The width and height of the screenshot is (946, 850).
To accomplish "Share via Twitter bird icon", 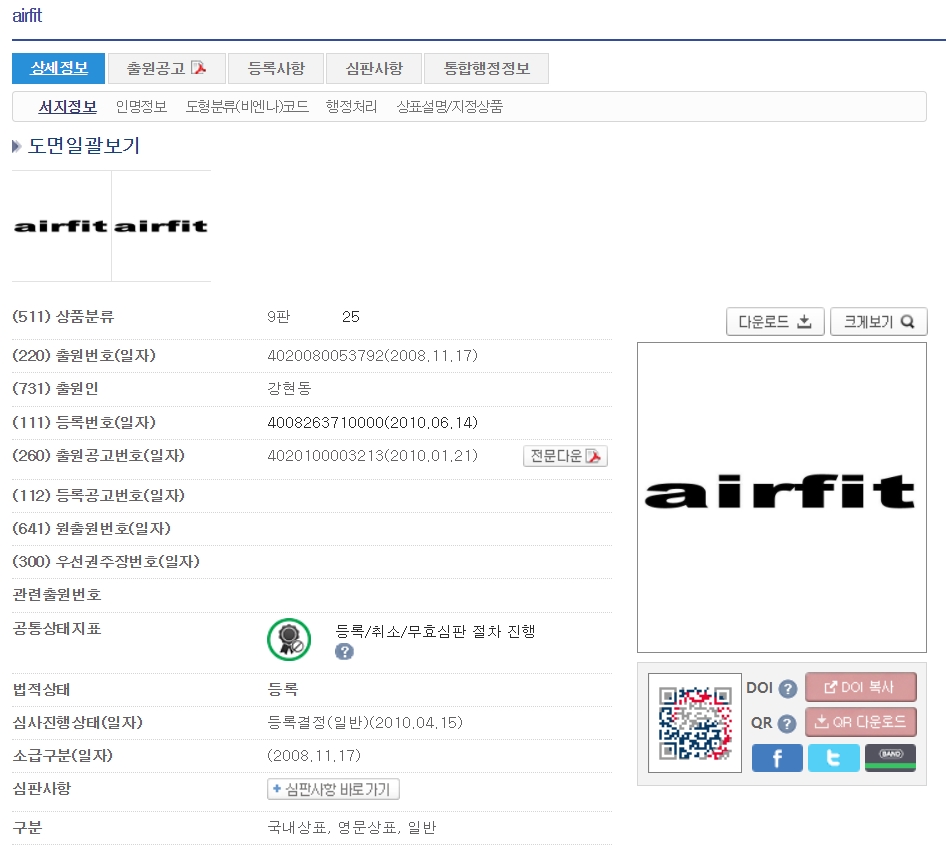I will click(833, 758).
